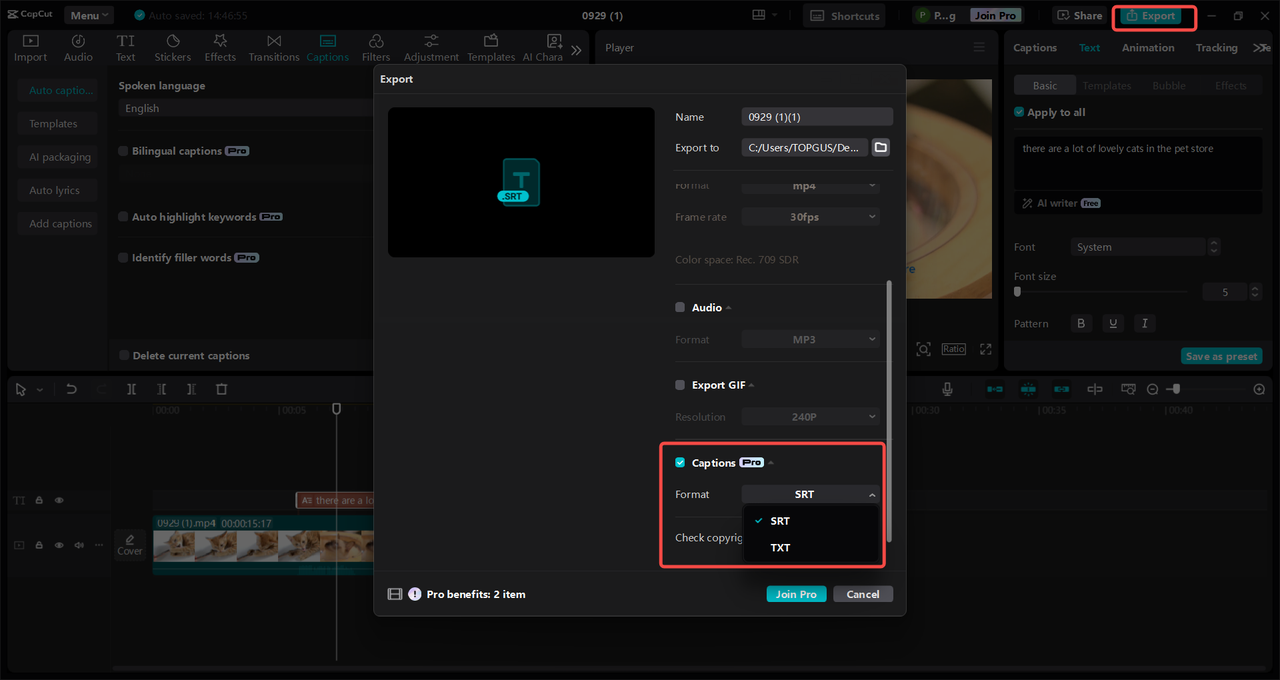The height and width of the screenshot is (680, 1280).
Task: Uncheck the Captions export checkbox
Action: pos(680,462)
